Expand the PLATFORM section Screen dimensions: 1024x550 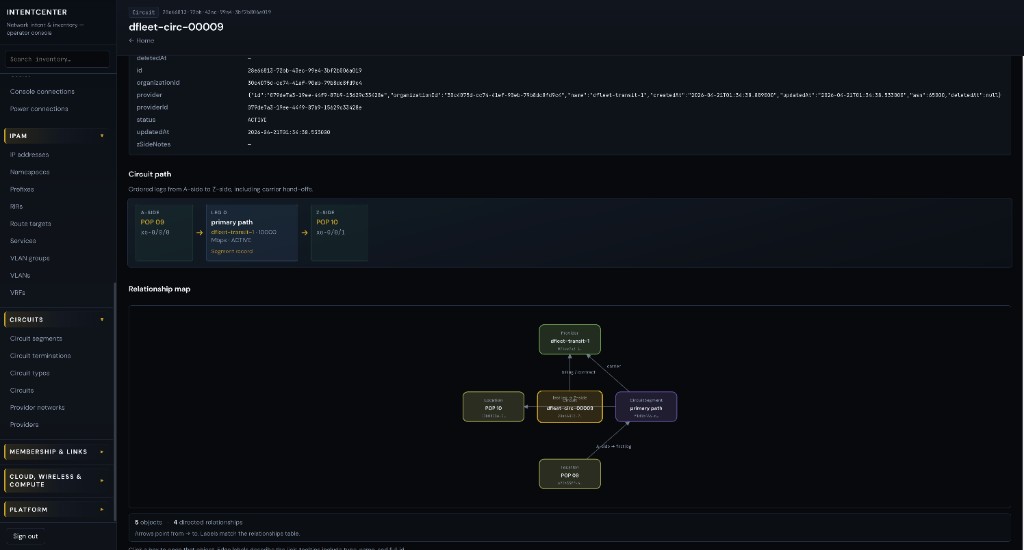56,510
